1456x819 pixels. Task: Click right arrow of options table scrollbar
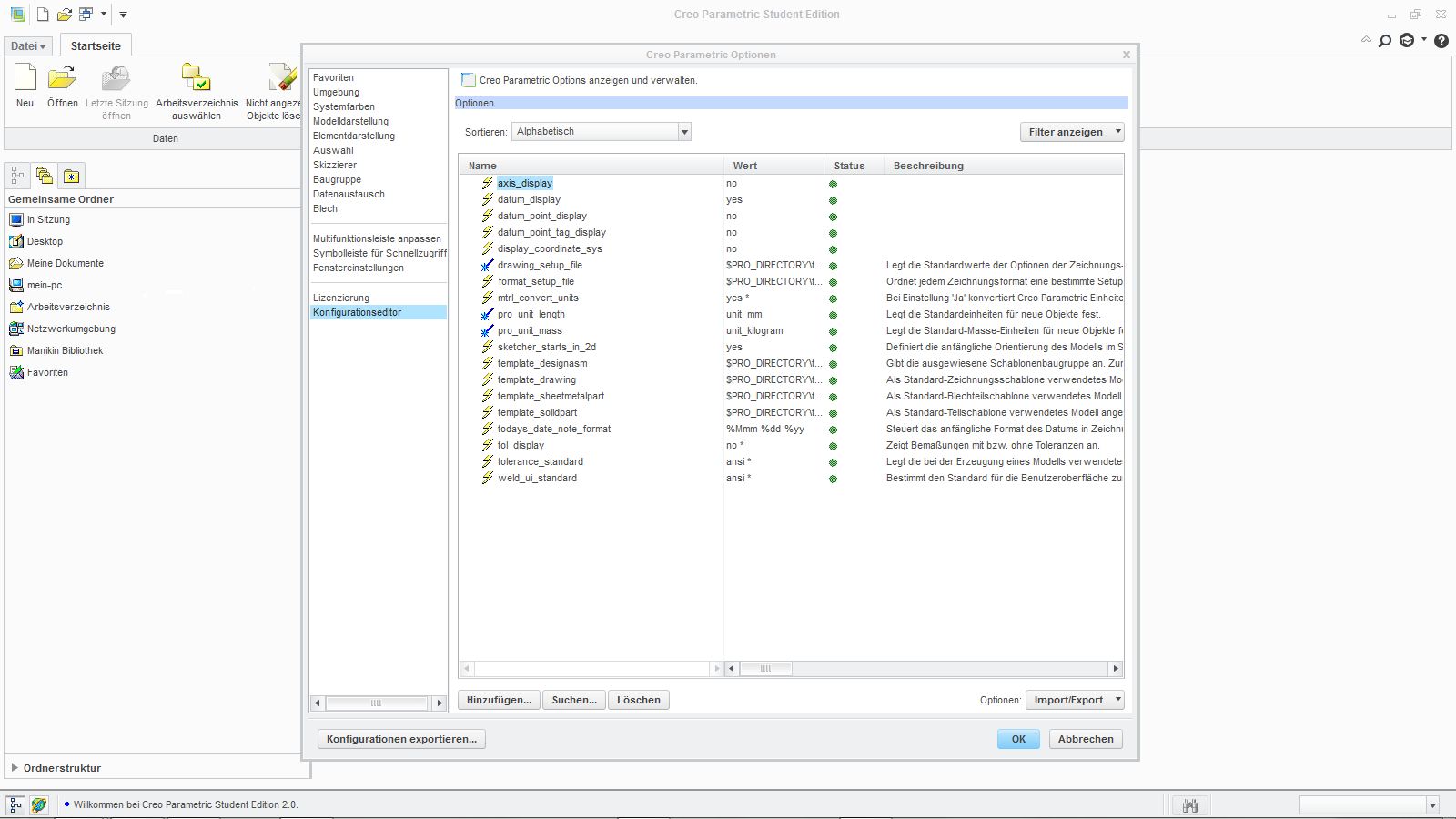(x=1116, y=669)
